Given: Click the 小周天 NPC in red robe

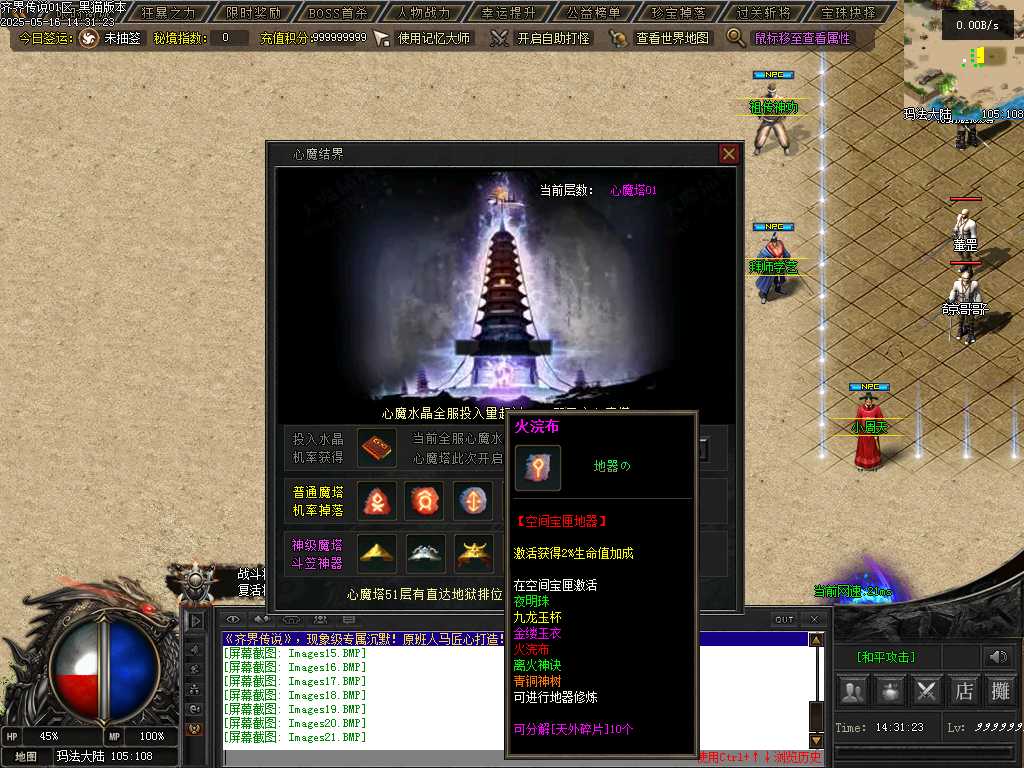Looking at the screenshot, I should pos(869,431).
